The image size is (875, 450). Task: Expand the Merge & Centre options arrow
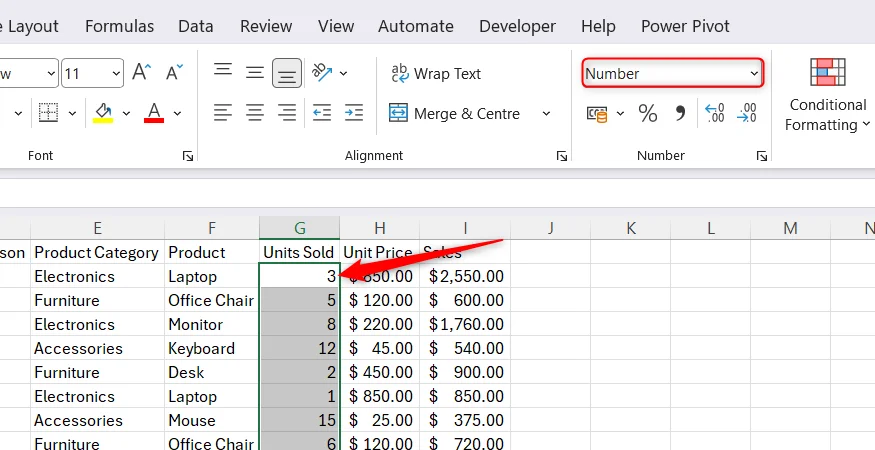[546, 113]
